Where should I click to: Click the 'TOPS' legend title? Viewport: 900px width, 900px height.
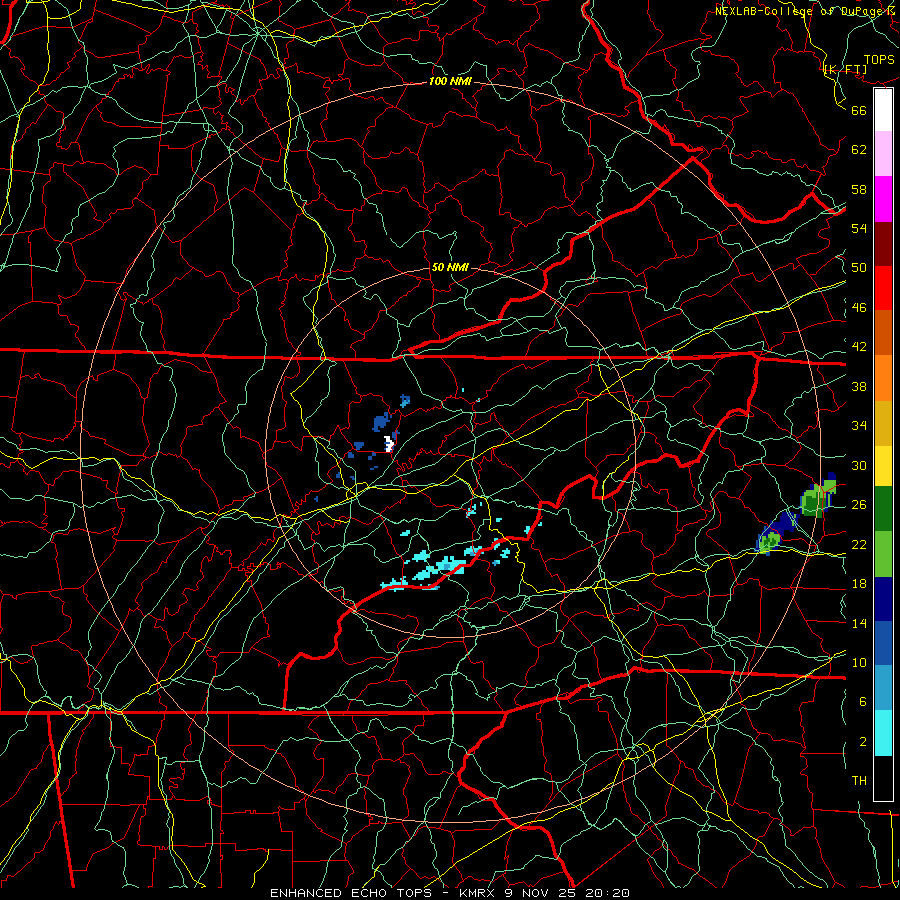[x=879, y=59]
